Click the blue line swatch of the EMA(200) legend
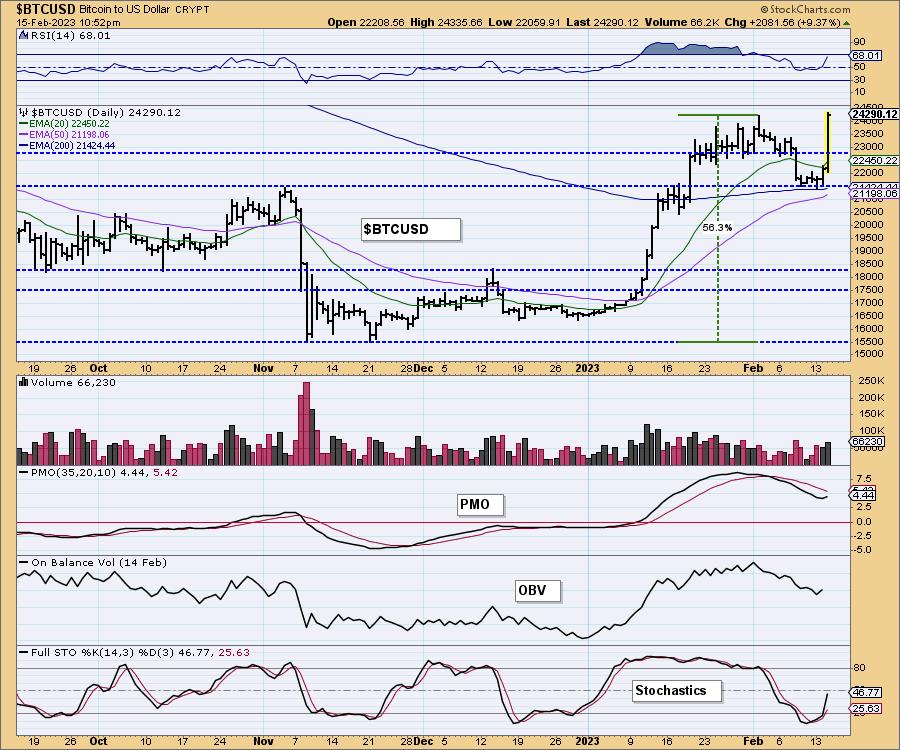Image resolution: width=900 pixels, height=750 pixels. [x=24, y=146]
